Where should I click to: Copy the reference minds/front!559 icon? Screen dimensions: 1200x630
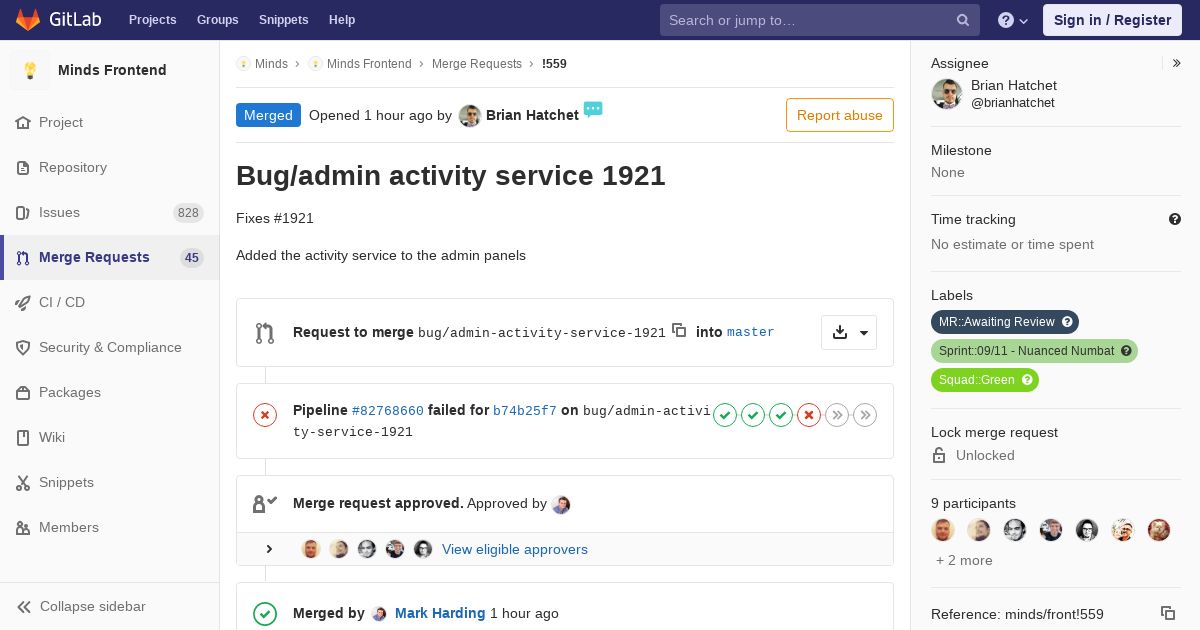1167,613
